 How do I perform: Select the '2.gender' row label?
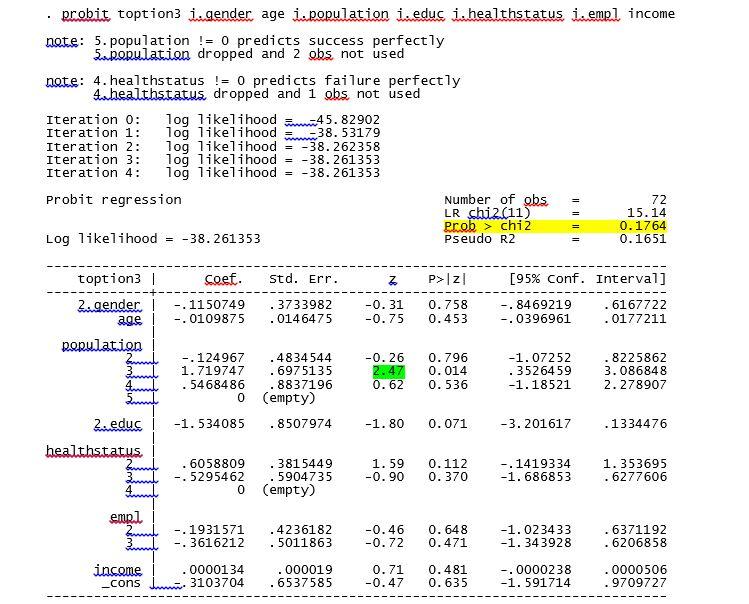point(109,305)
